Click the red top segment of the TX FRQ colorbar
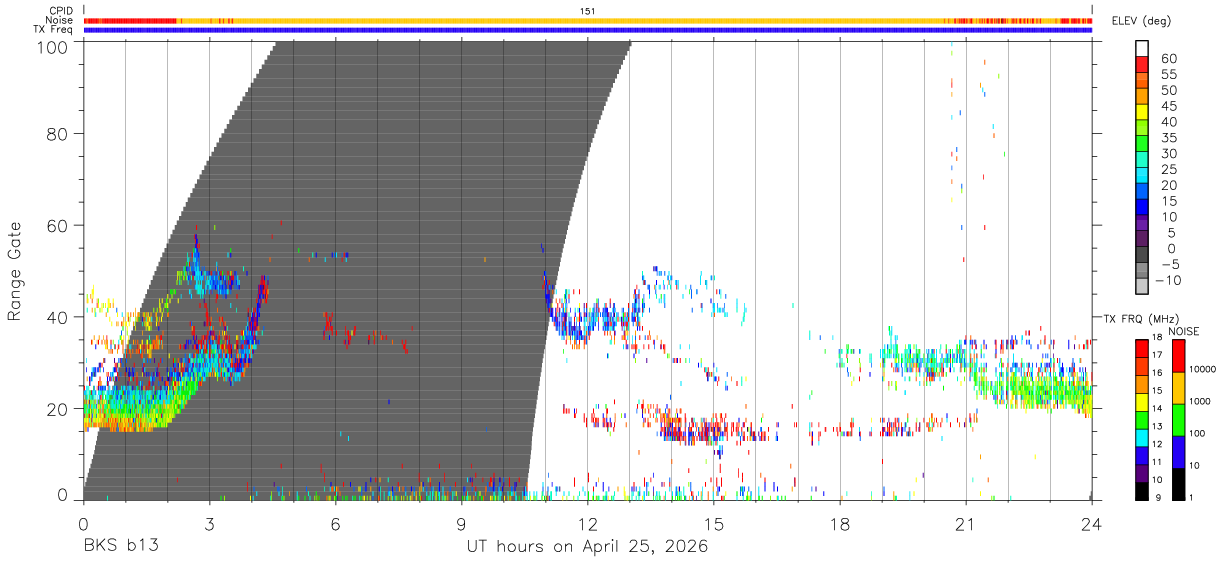The width and height of the screenshot is (1228, 567). [x=1142, y=348]
